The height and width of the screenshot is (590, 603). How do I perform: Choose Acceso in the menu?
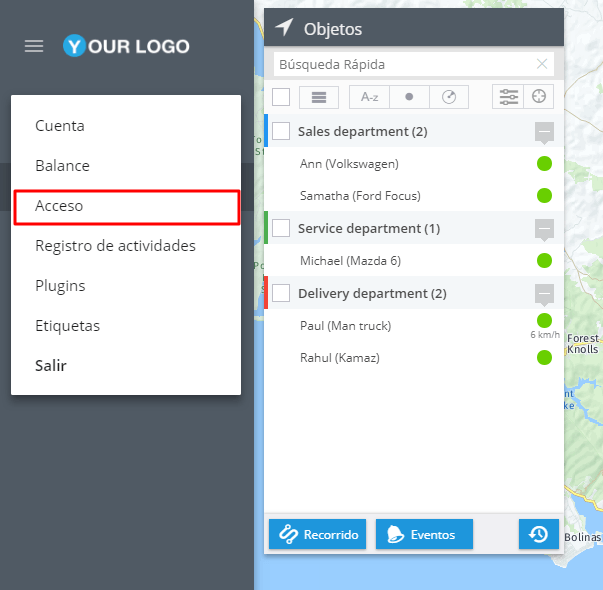(126, 207)
